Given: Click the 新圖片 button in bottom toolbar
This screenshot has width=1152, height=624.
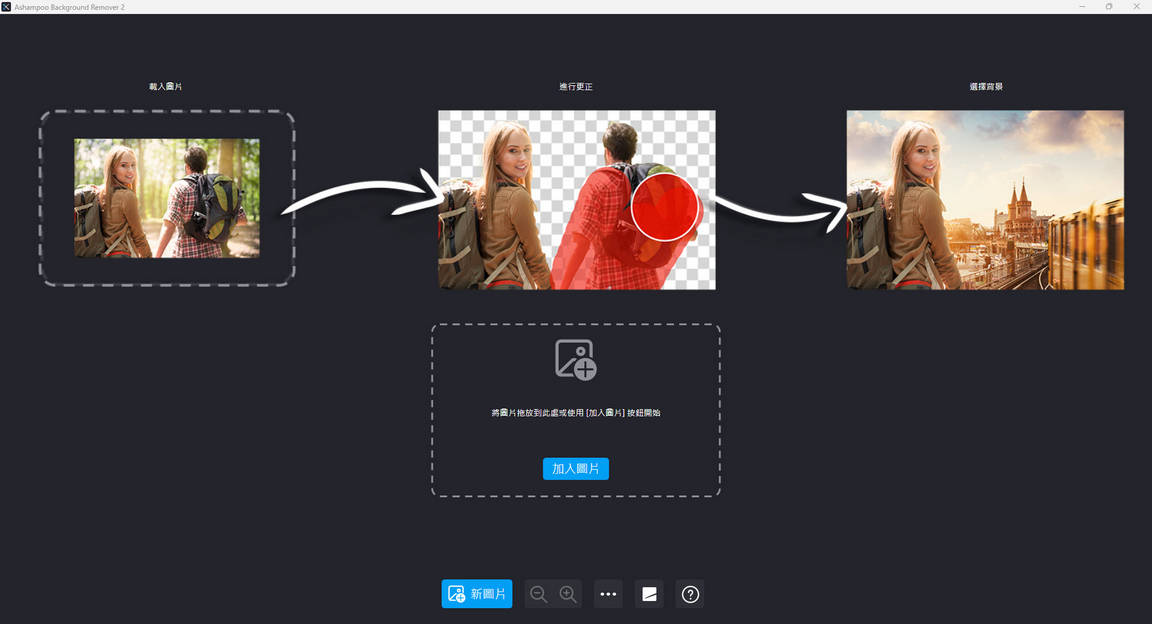Looking at the screenshot, I should (477, 594).
